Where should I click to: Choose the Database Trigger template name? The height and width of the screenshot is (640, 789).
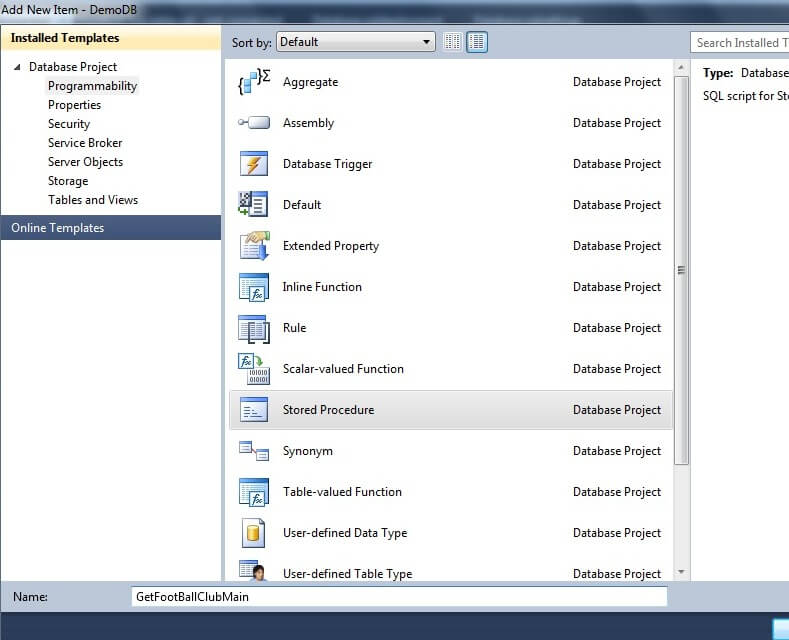328,164
